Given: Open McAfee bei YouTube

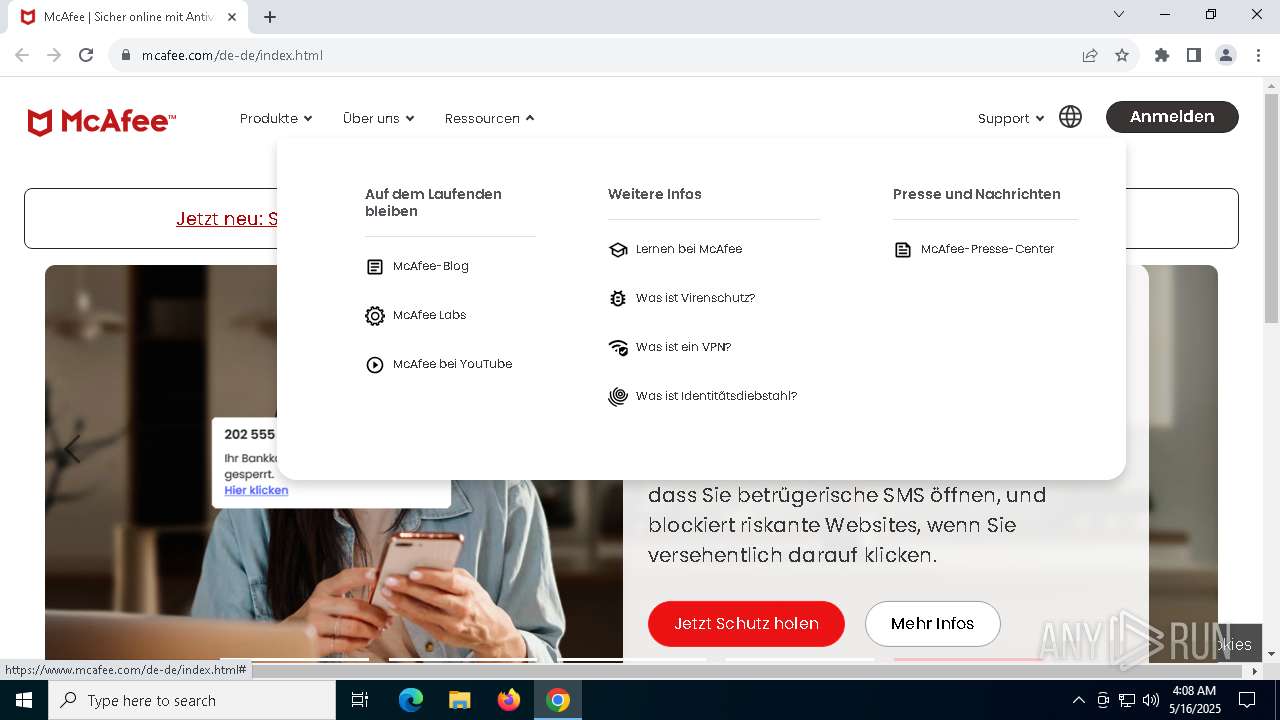Looking at the screenshot, I should point(453,364).
